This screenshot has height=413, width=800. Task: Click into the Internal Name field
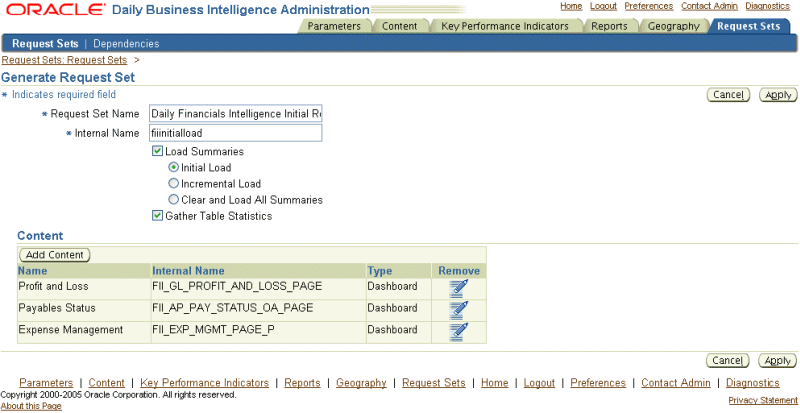pyautogui.click(x=235, y=133)
